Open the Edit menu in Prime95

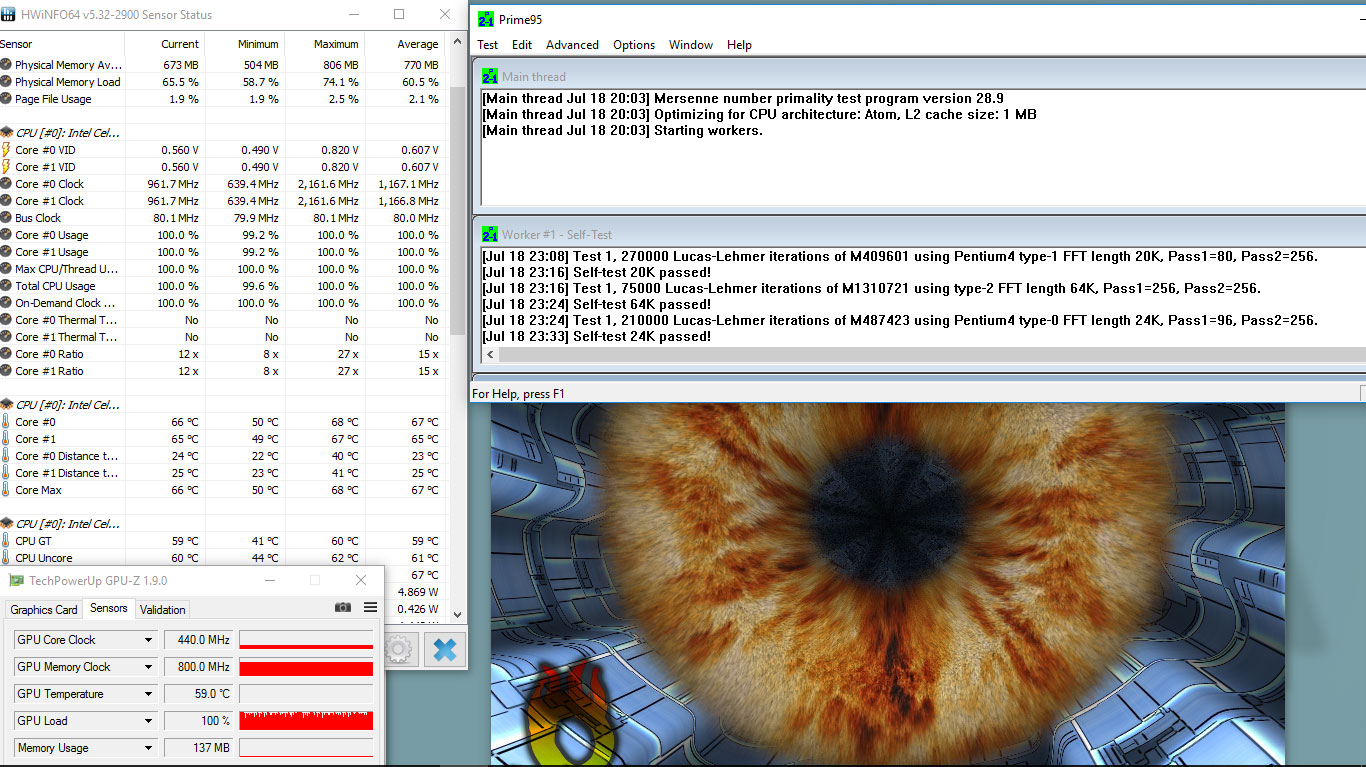[522, 45]
